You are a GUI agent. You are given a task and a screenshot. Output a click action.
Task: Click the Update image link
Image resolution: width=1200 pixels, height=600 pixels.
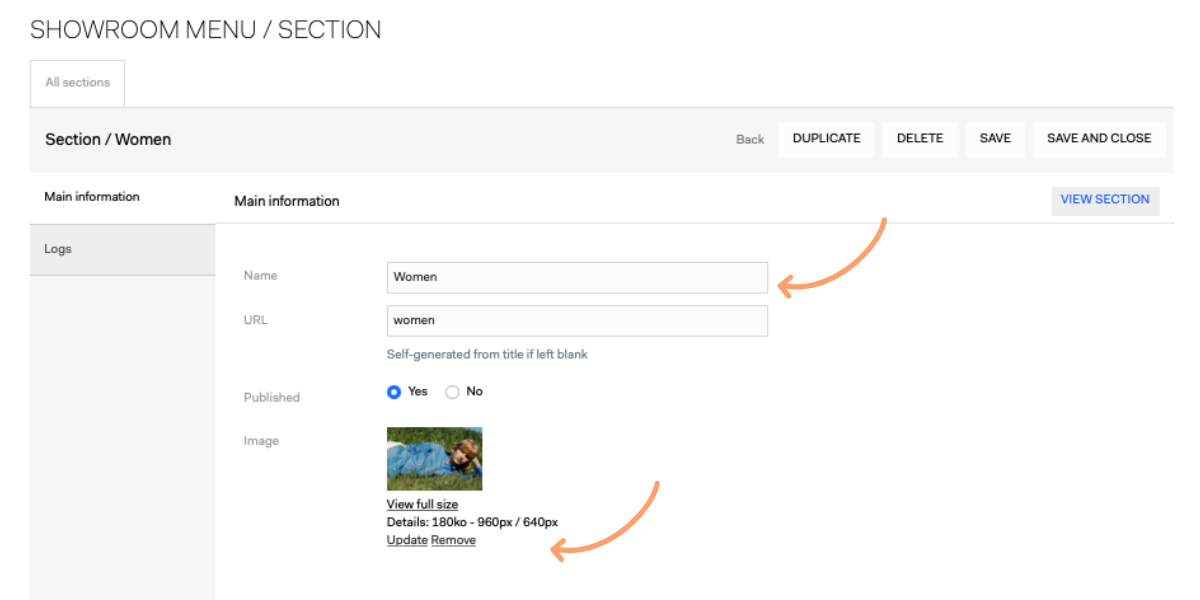click(x=407, y=541)
